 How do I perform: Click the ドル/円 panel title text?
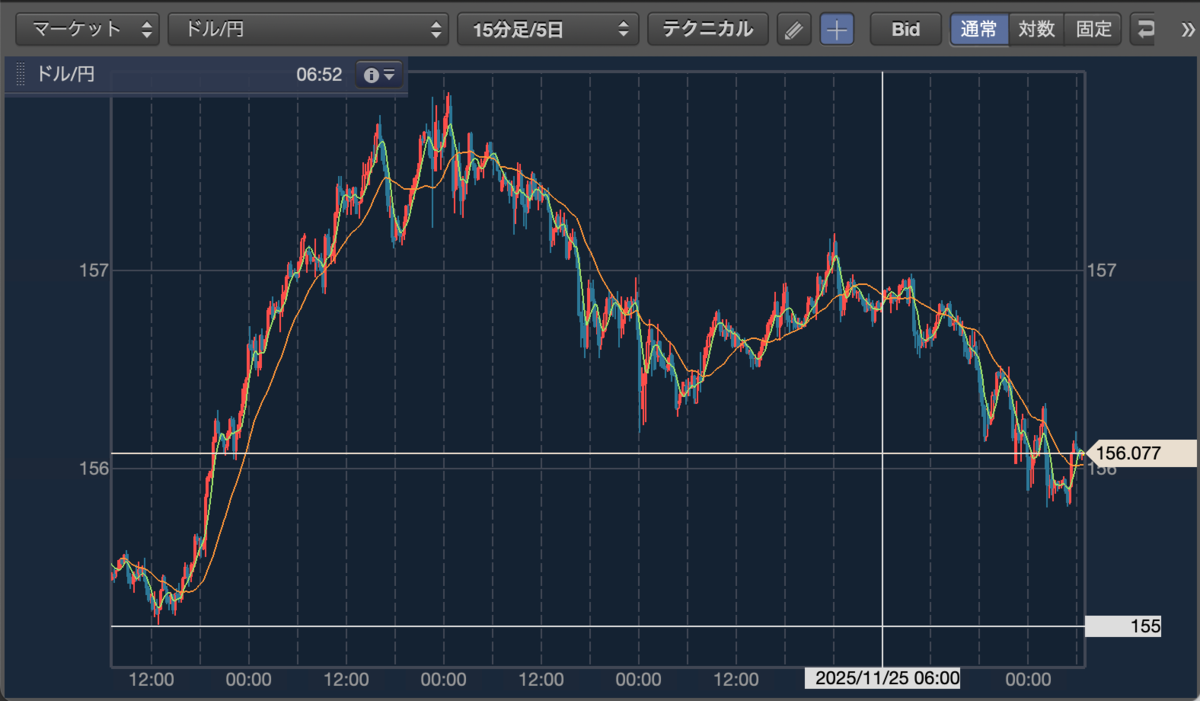tap(65, 75)
